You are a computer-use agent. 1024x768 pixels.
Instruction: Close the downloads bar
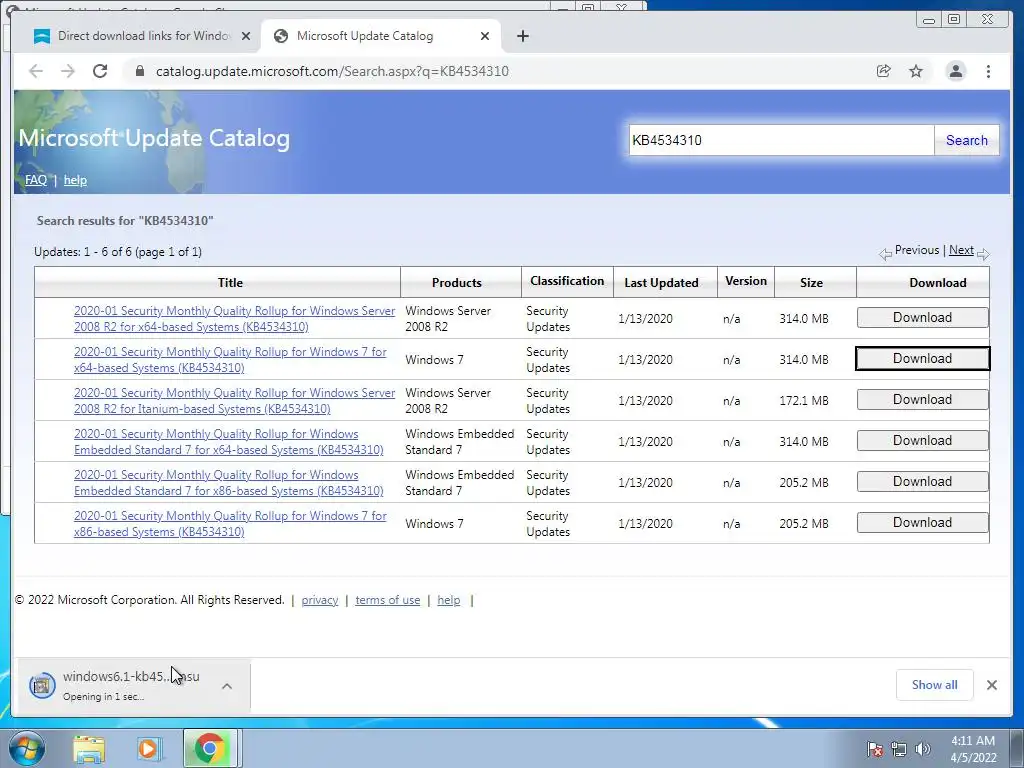tap(991, 684)
